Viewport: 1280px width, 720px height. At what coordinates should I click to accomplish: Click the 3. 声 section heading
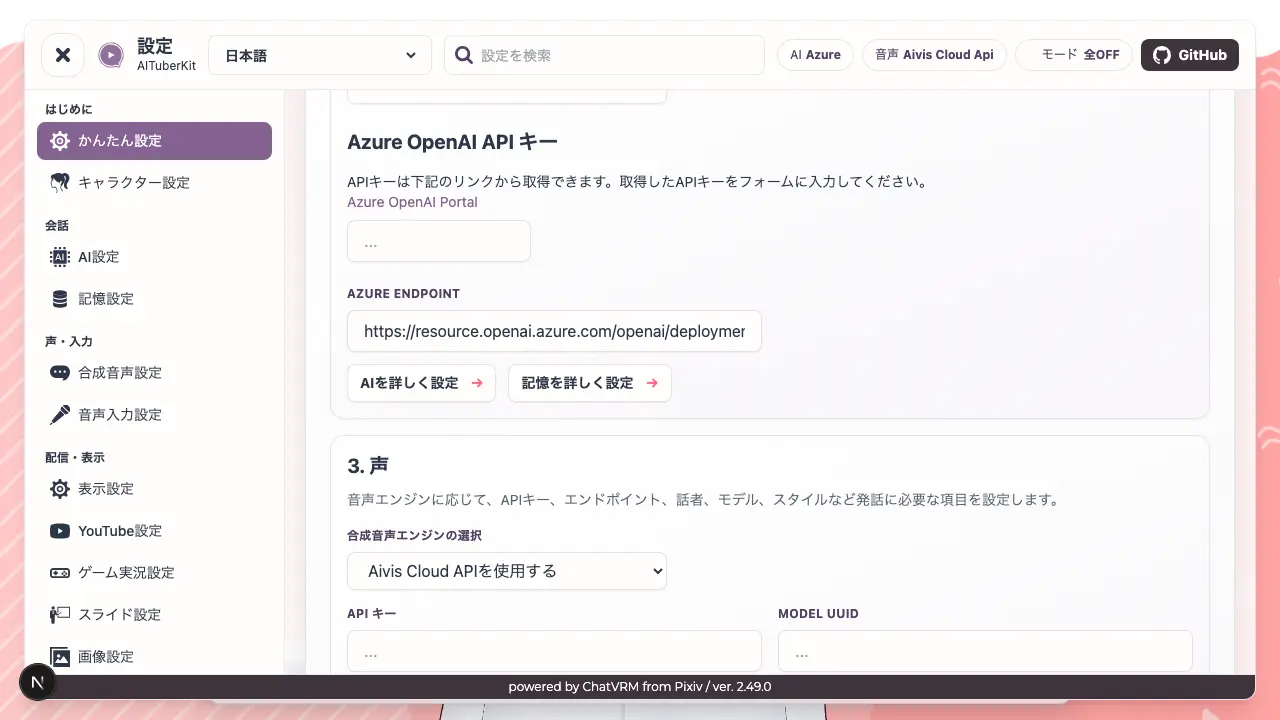(x=368, y=465)
